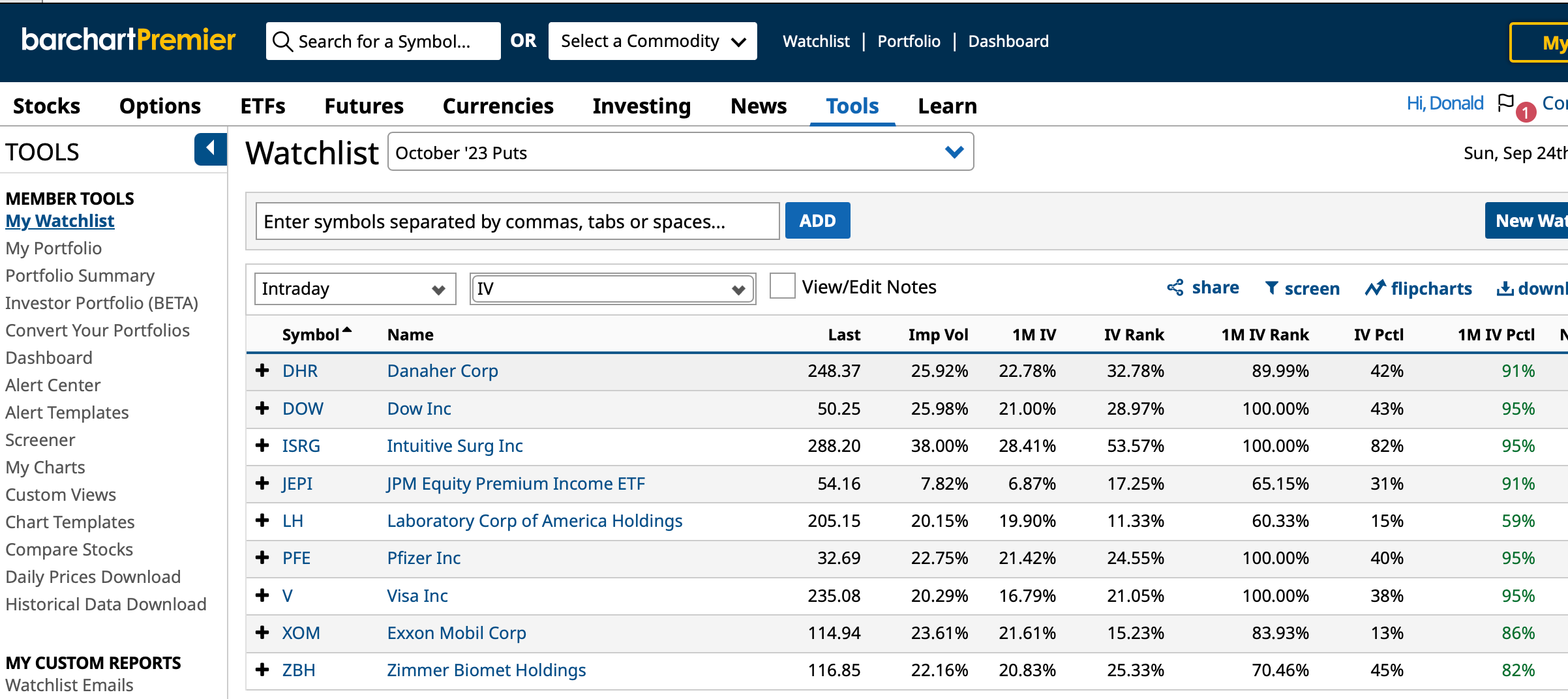1568x699 pixels.
Task: Sort by the Imp Vol column header
Action: pyautogui.click(x=938, y=335)
